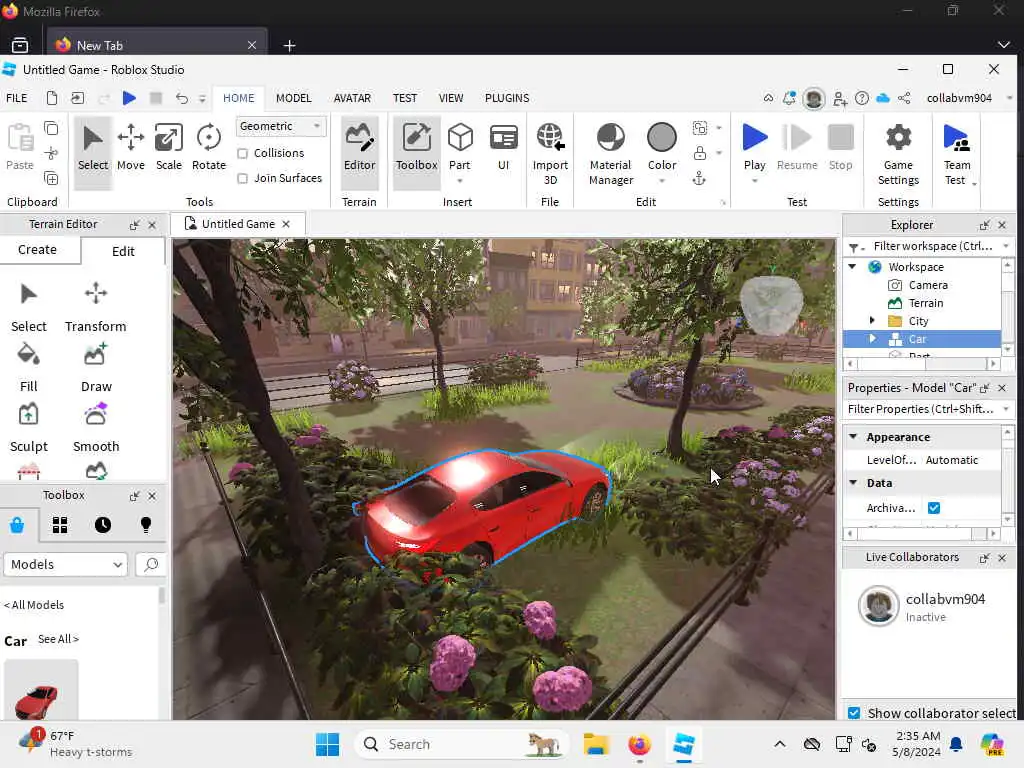The image size is (1024, 768).
Task: Open File Explorer from taskbar
Action: pyautogui.click(x=596, y=744)
